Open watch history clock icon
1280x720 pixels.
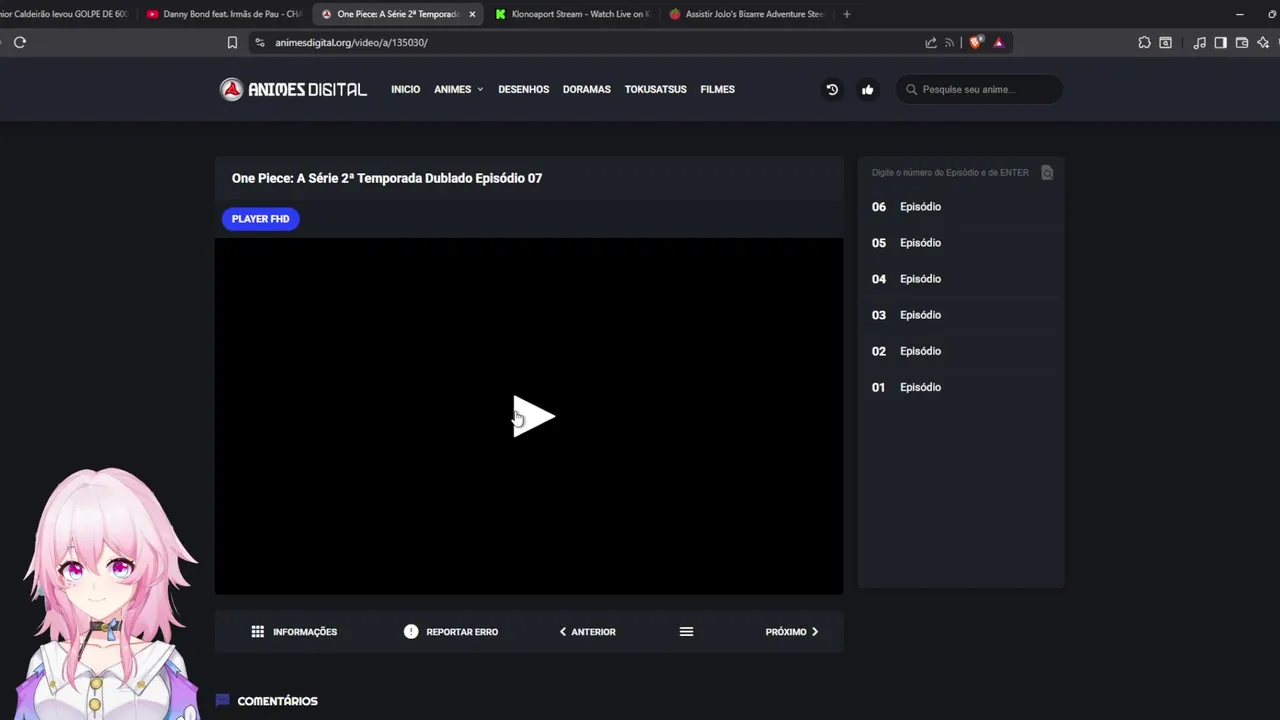pyautogui.click(x=832, y=89)
